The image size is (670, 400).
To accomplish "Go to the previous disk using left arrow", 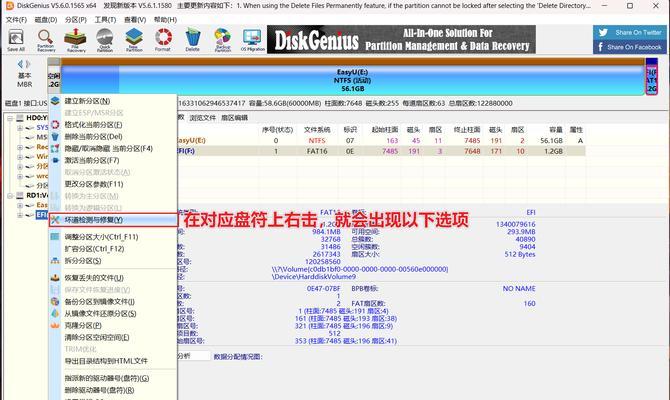I will point(20,64).
